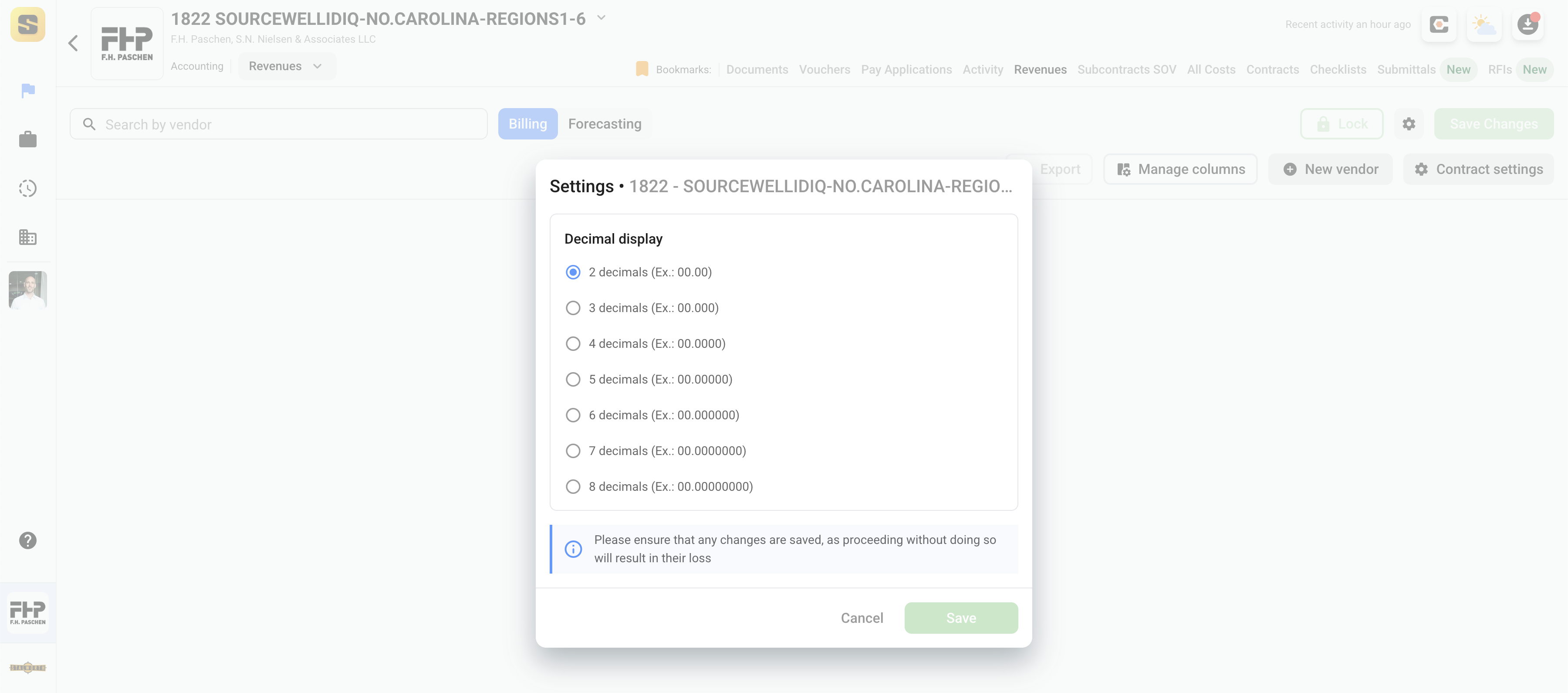Open the flag icon in sidebar
Image resolution: width=1568 pixels, height=693 pixels.
click(28, 91)
